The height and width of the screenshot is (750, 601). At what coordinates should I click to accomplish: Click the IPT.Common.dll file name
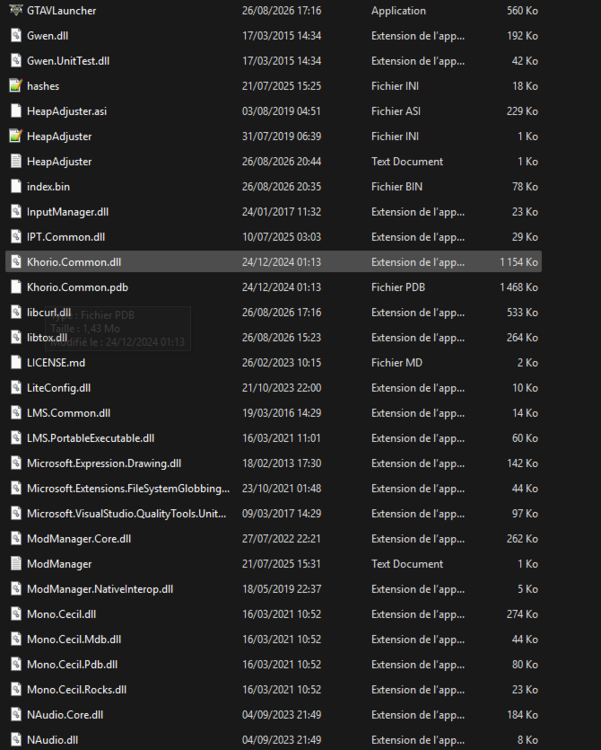tap(66, 237)
